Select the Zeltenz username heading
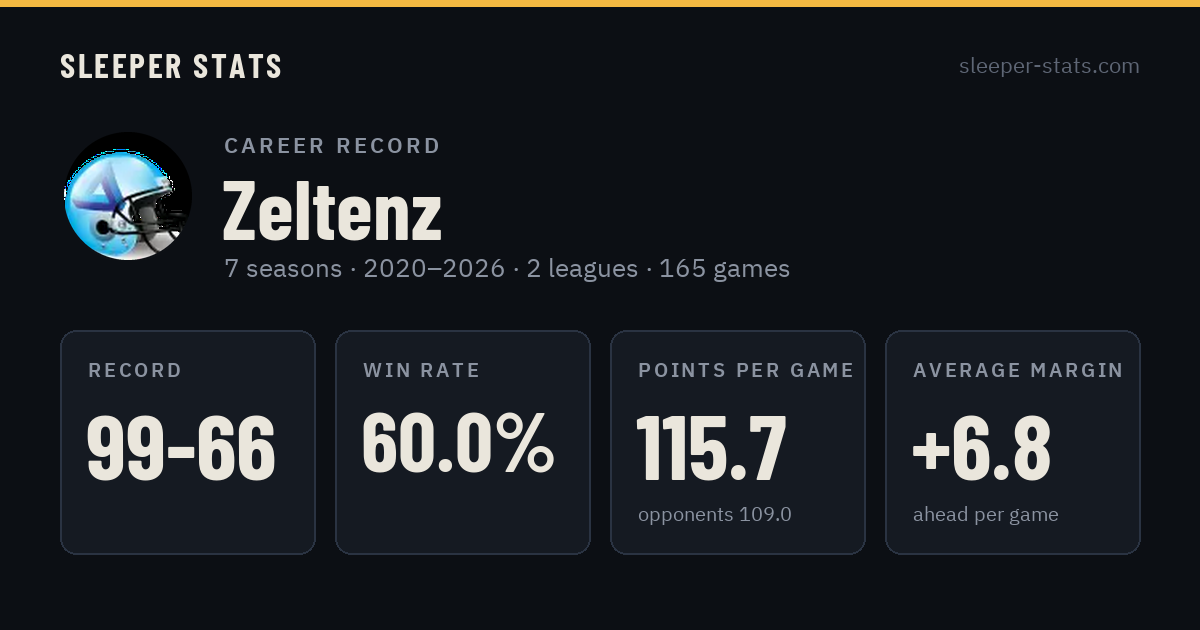This screenshot has width=1200, height=630. pos(331,211)
